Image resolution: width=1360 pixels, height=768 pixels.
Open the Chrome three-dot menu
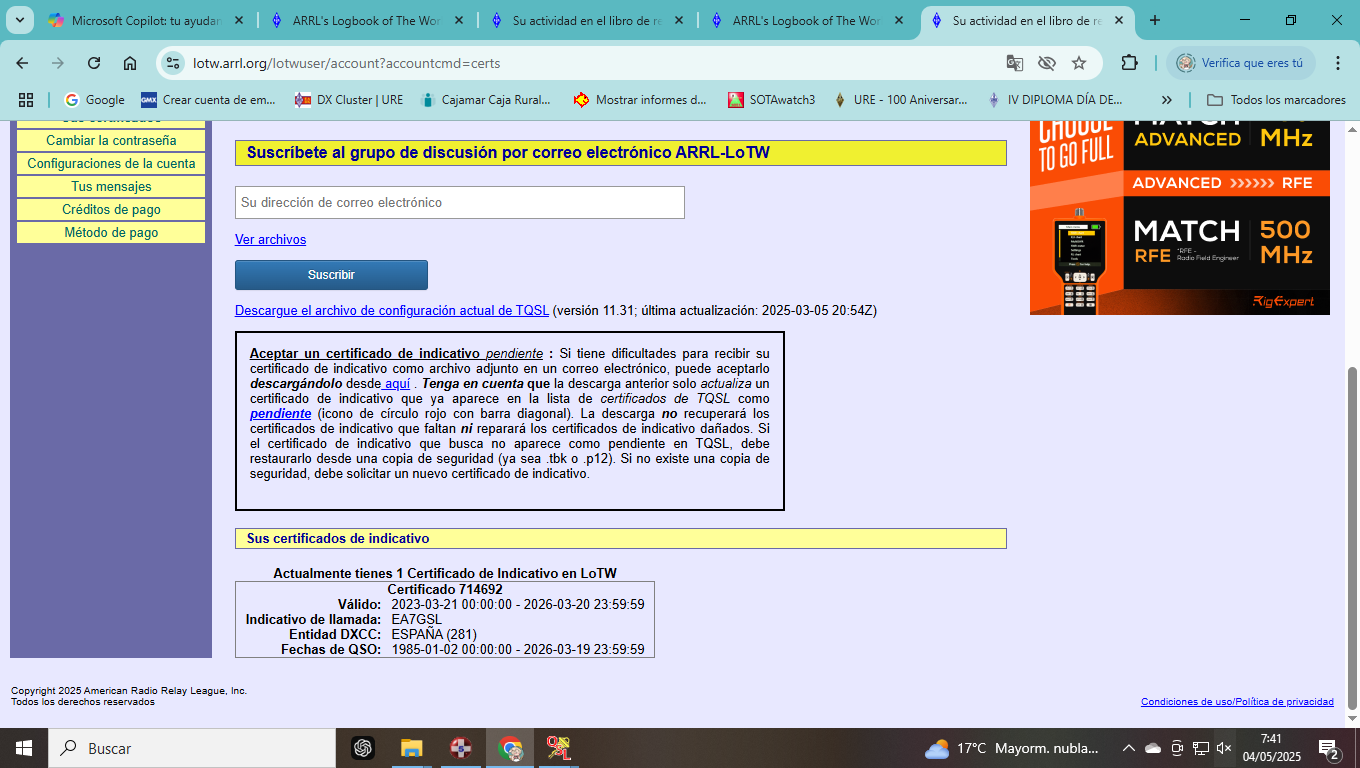coord(1339,63)
